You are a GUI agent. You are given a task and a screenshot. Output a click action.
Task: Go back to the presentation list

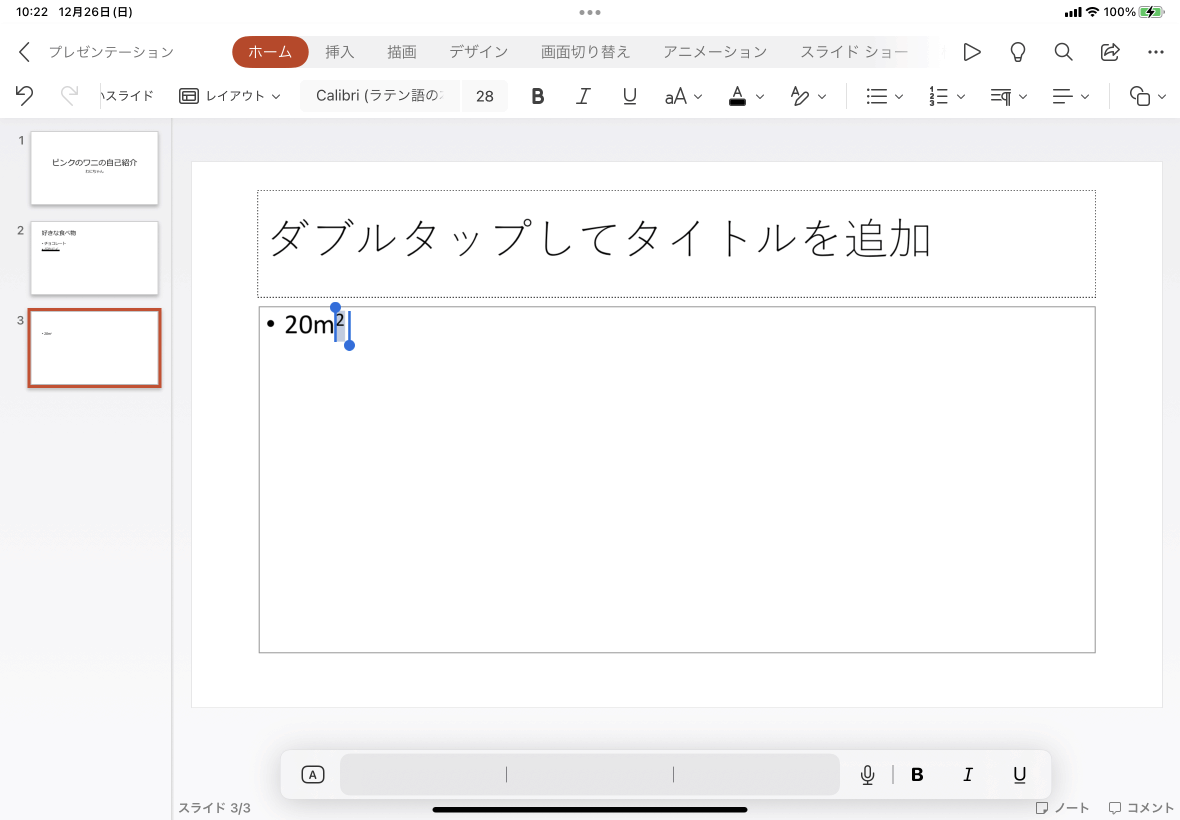coord(24,52)
